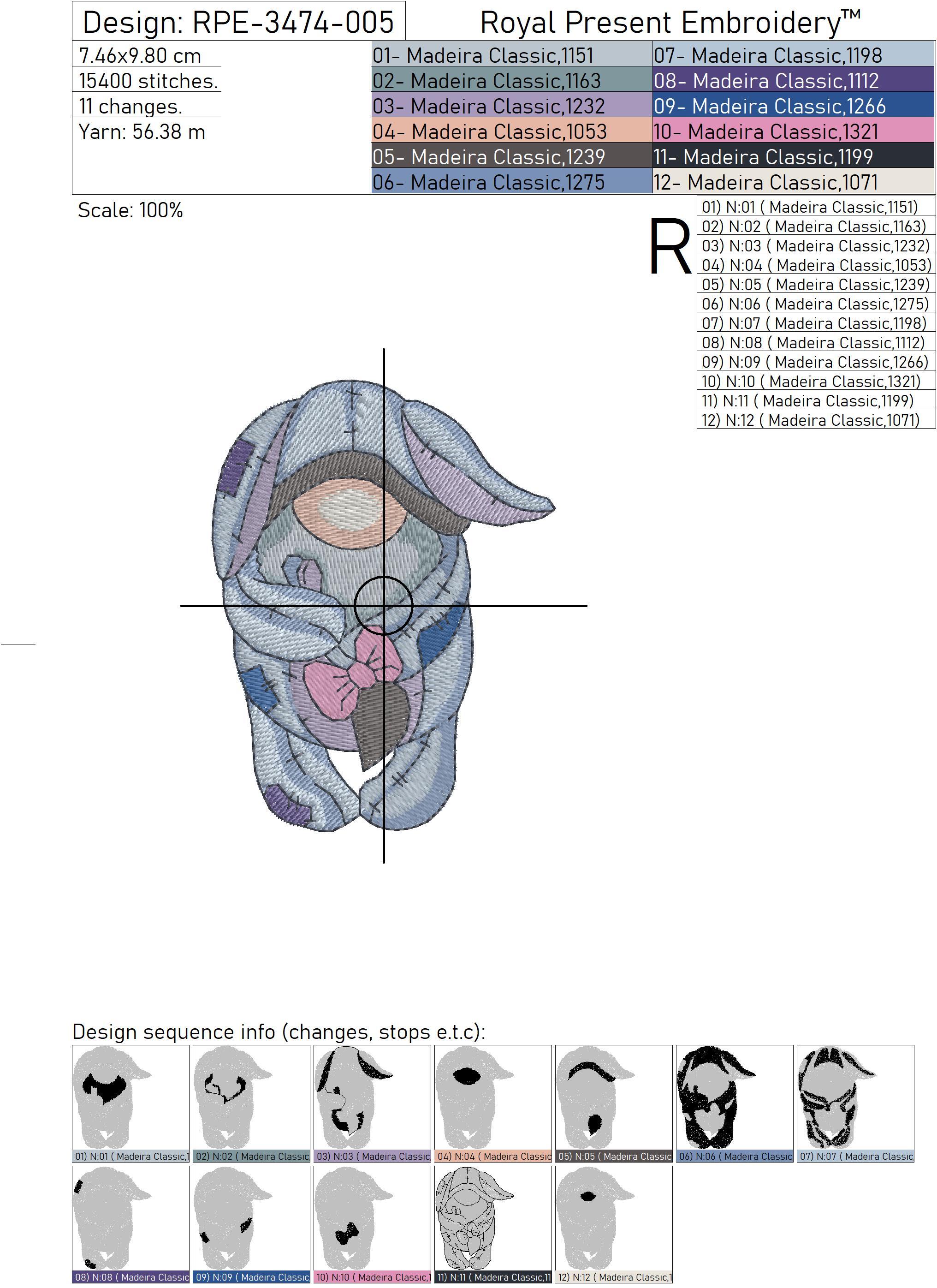
Task: Click the Design sequence info heading
Action: coord(279,1032)
